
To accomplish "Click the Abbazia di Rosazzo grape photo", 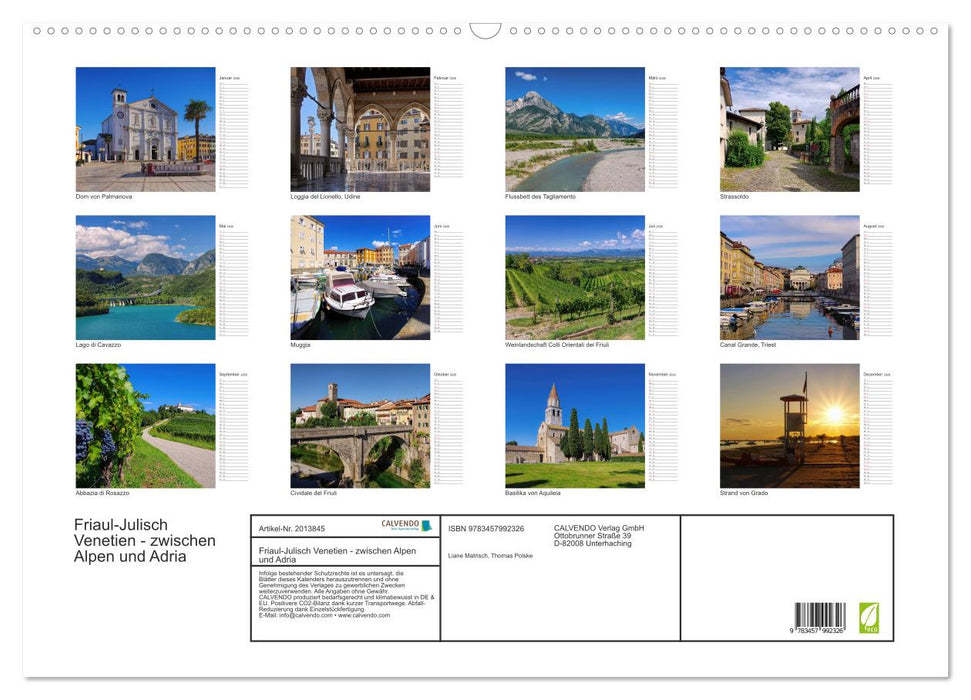I will coord(145,425).
